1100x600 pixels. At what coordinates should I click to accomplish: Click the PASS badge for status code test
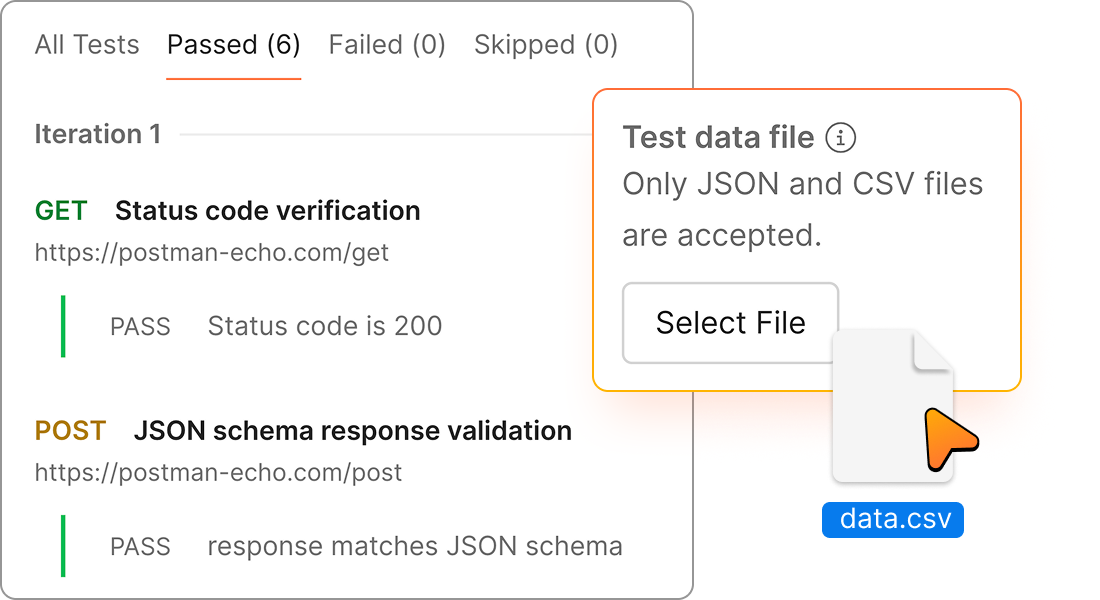(x=140, y=326)
